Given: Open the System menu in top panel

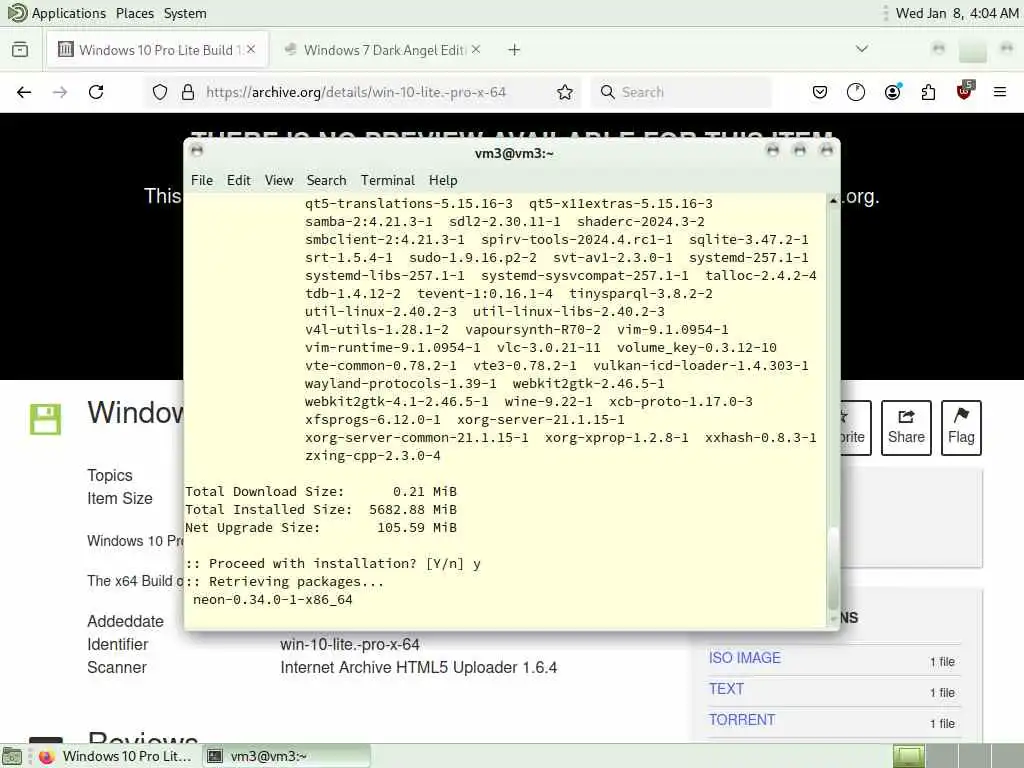Looking at the screenshot, I should [x=185, y=13].
